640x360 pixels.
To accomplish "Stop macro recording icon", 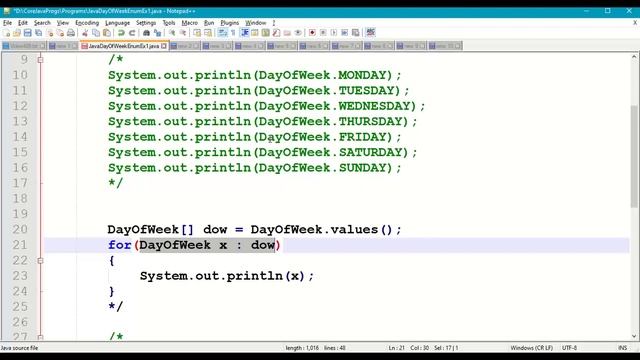I will pos(323,33).
